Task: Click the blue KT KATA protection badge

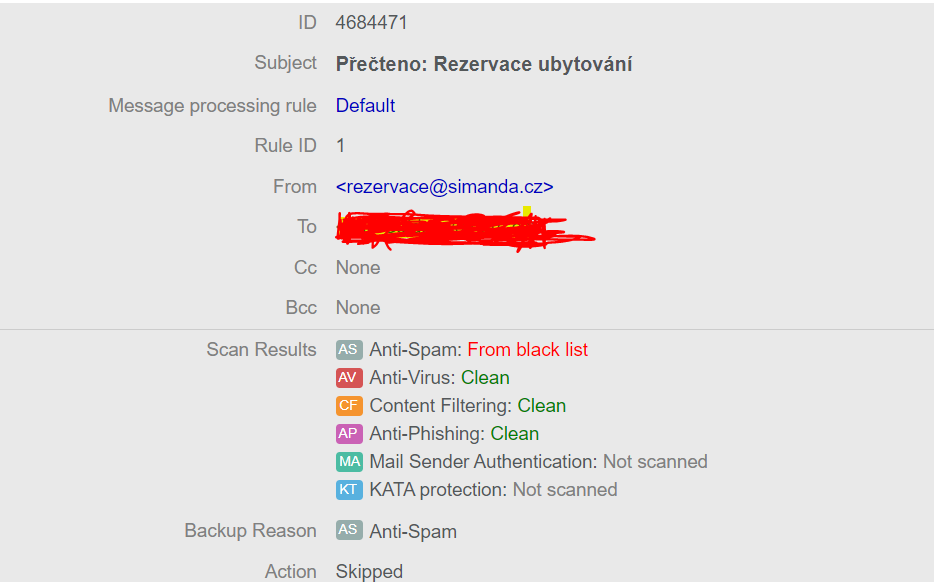Action: [348, 490]
